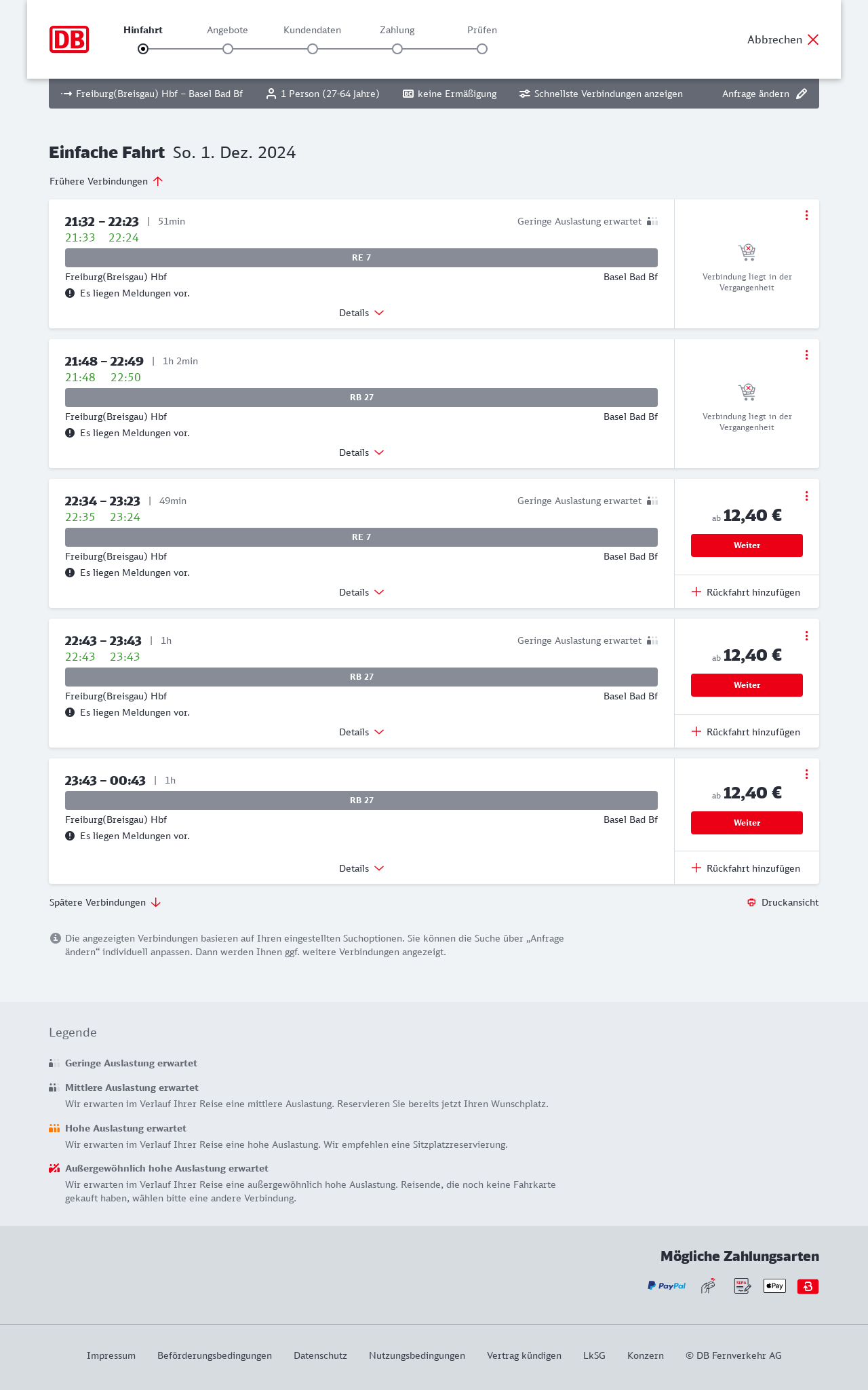The height and width of the screenshot is (1390, 868).
Task: Click the printer icon for Druckansicht
Action: click(751, 902)
